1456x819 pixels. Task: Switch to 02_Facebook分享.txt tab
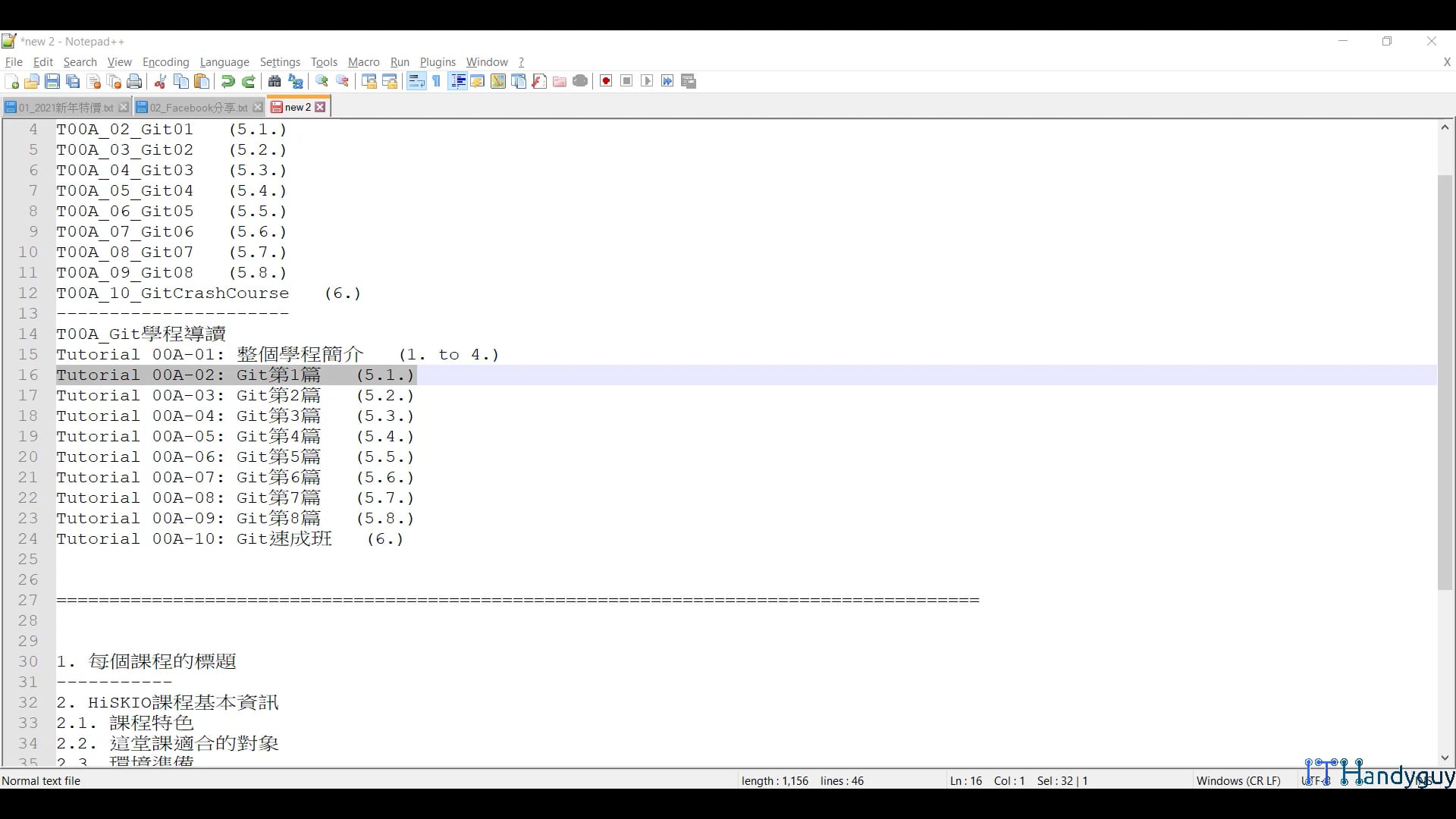pos(198,108)
